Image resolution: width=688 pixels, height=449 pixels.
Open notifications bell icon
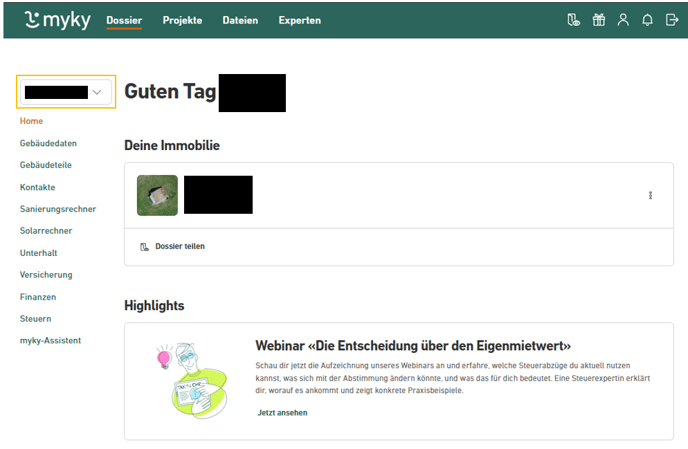[647, 20]
